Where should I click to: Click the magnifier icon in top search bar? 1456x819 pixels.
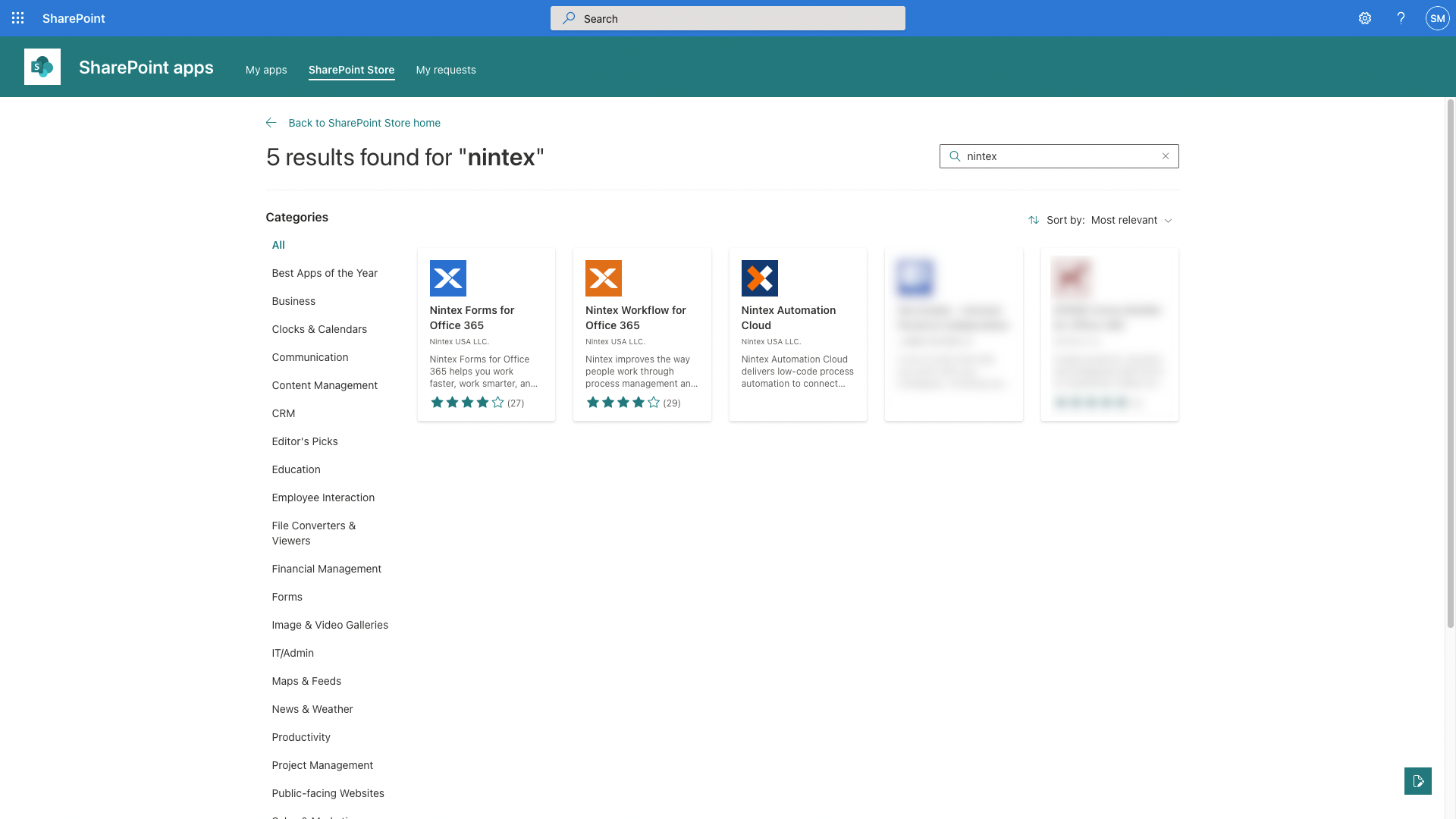click(x=569, y=18)
